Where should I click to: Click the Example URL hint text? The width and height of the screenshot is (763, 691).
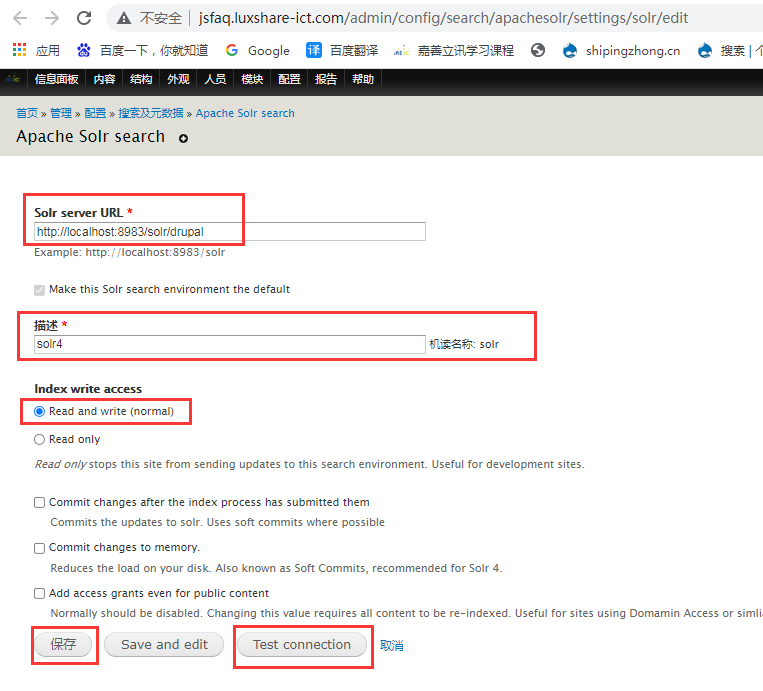point(129,253)
